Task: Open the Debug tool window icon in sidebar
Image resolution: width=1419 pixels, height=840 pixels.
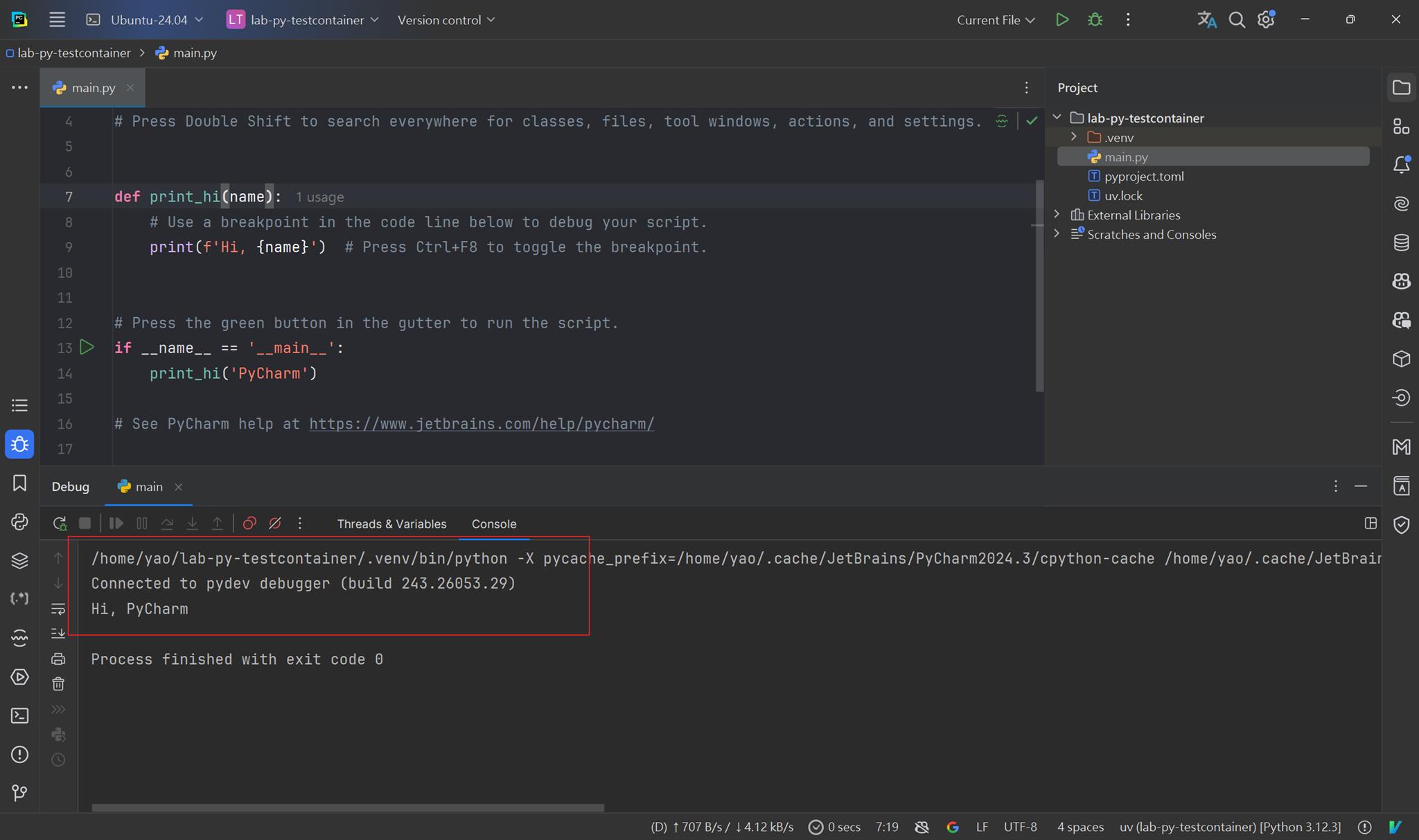Action: [19, 445]
